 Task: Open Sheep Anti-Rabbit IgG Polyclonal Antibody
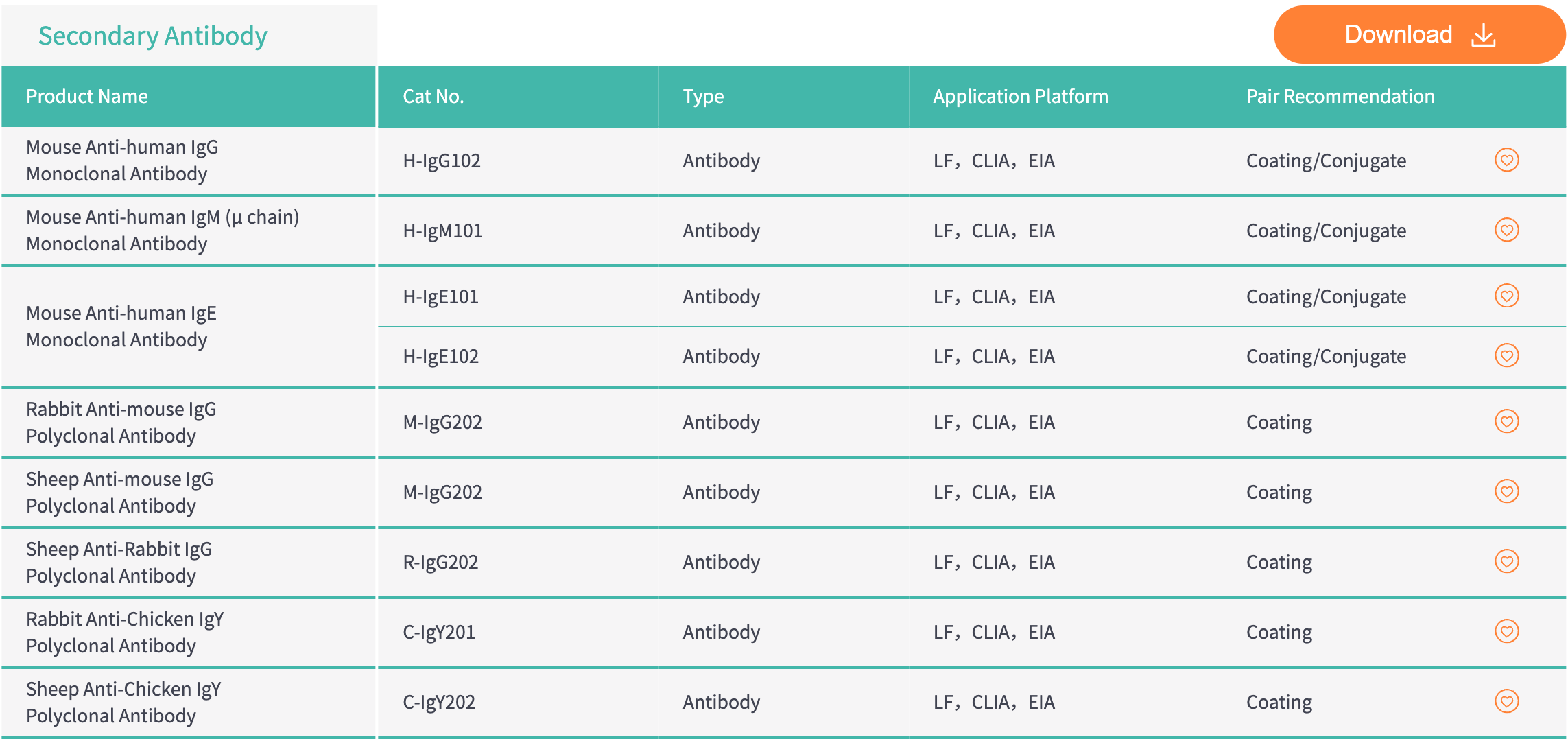pos(119,563)
